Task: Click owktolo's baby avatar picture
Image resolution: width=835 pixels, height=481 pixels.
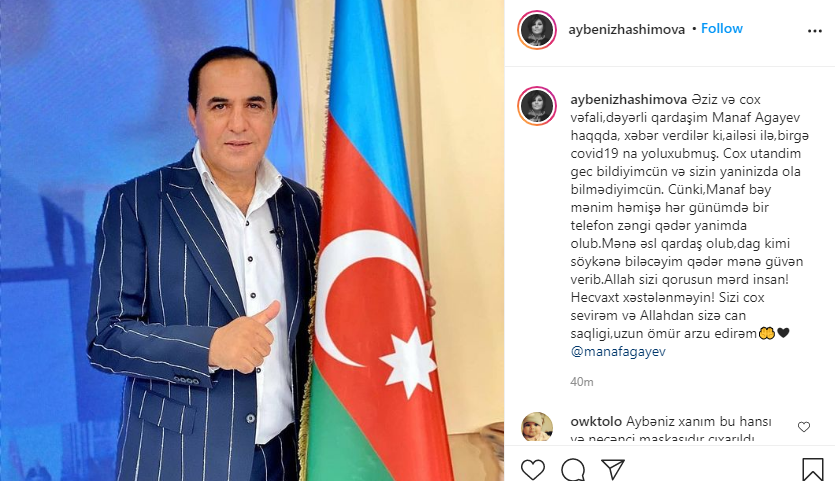Action: click(x=537, y=427)
